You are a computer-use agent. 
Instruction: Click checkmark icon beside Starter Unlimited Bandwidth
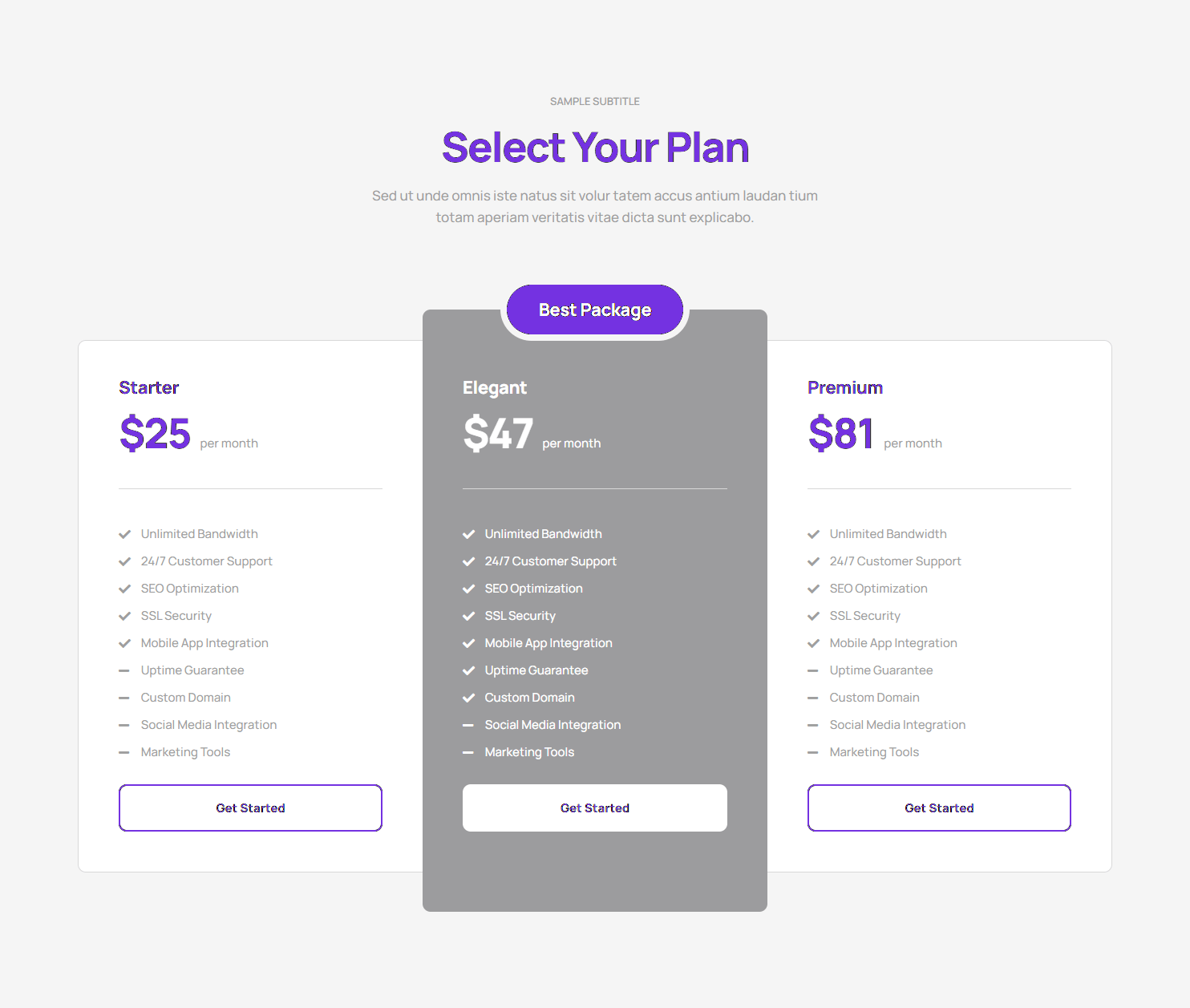124,534
